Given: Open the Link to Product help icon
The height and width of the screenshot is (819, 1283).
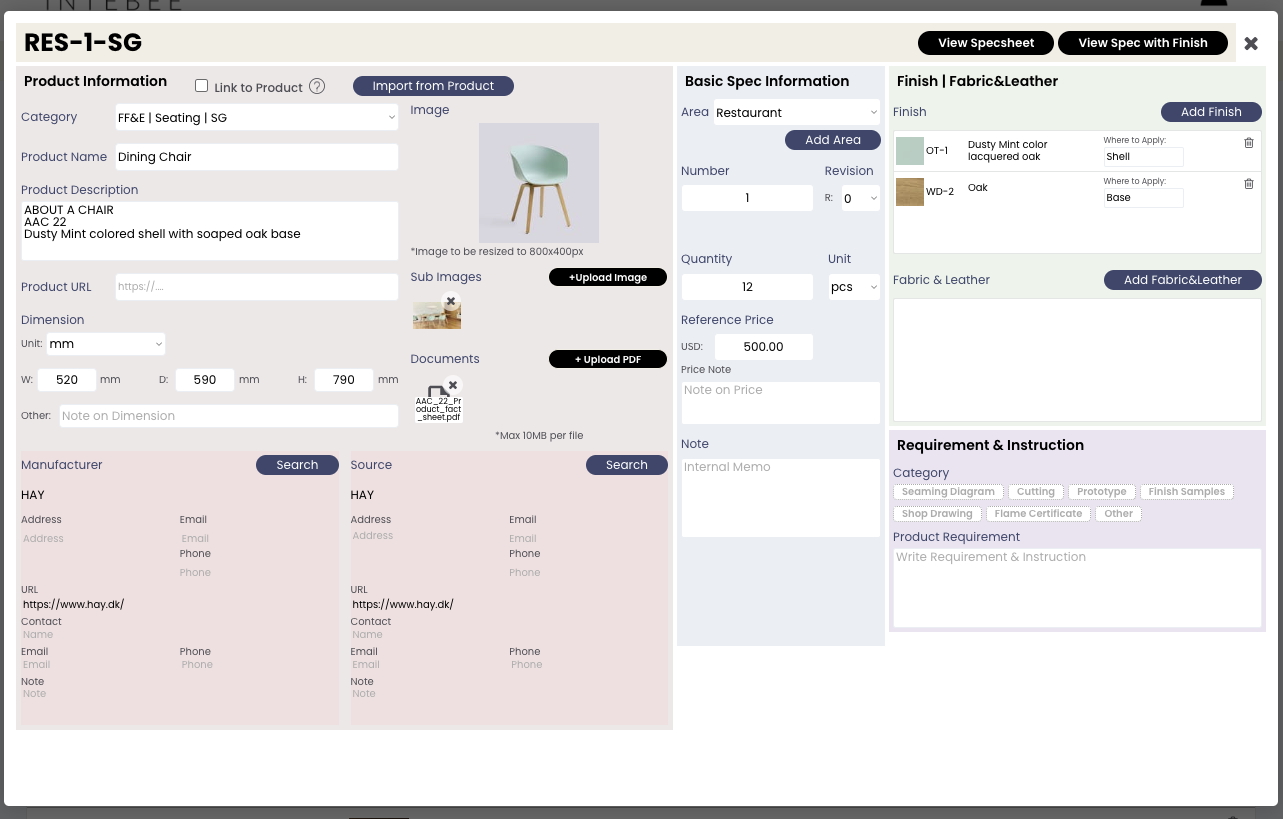Looking at the screenshot, I should coord(317,86).
